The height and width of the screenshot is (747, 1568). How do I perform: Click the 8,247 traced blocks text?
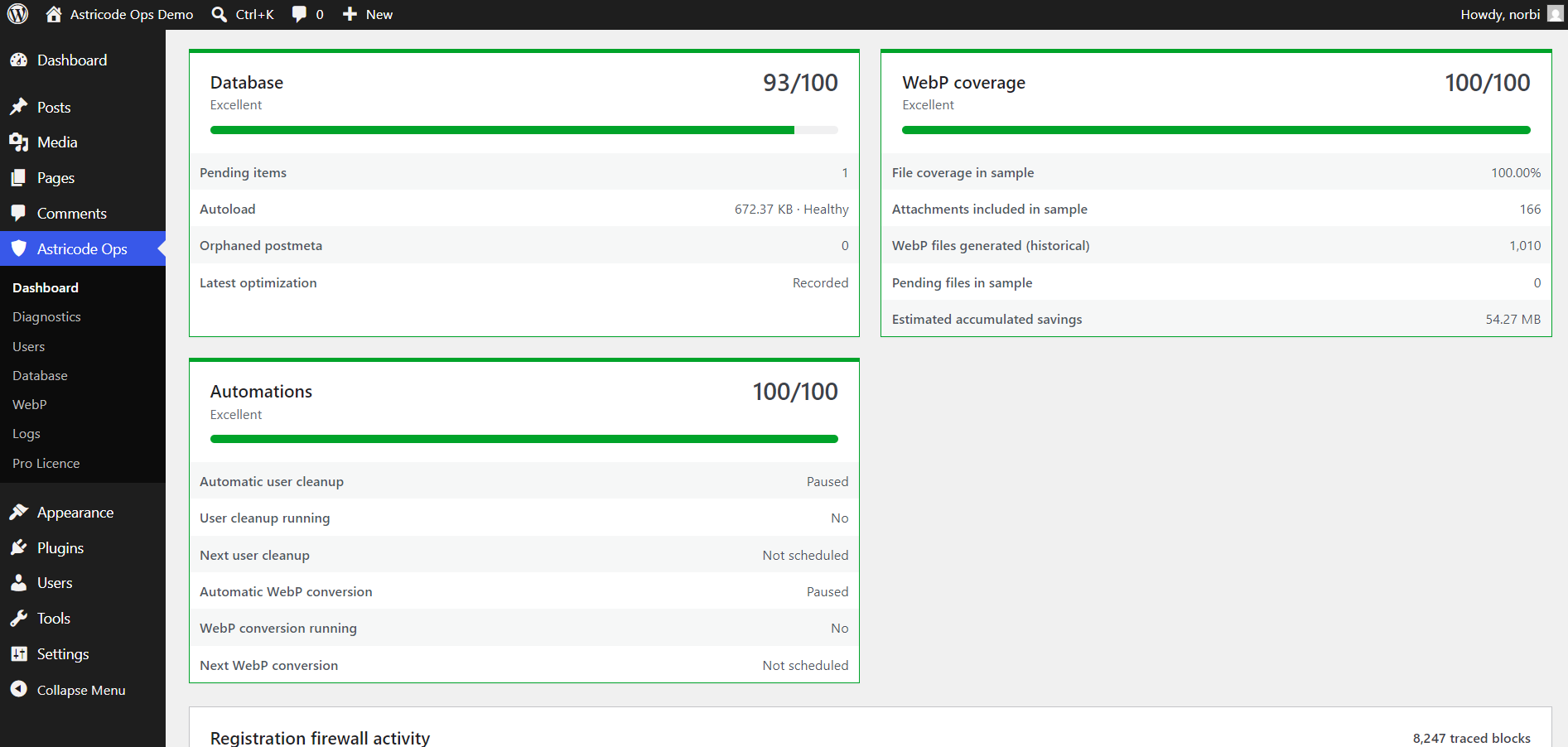point(1471,738)
